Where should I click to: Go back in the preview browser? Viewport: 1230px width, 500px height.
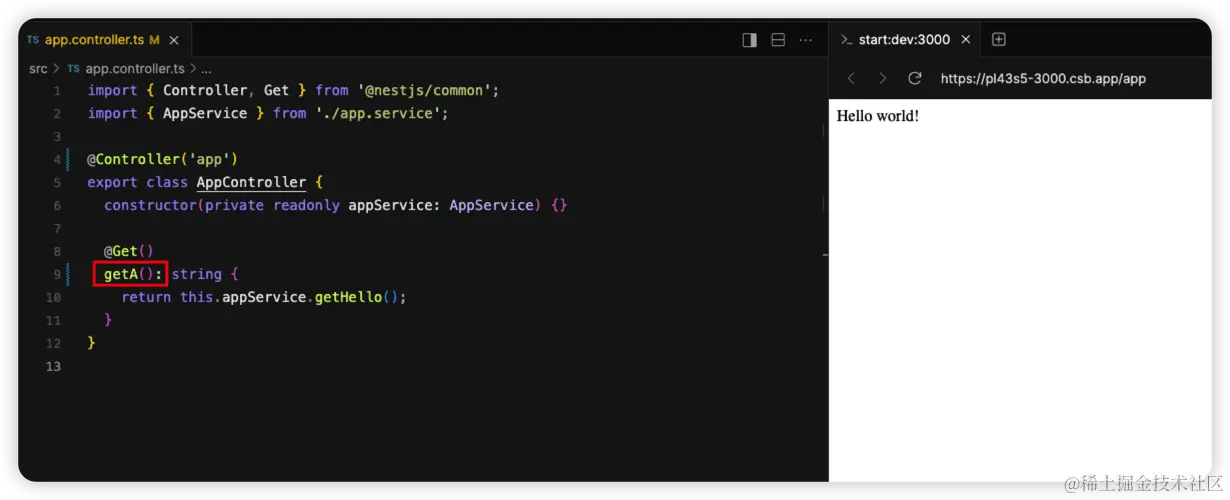pos(851,78)
